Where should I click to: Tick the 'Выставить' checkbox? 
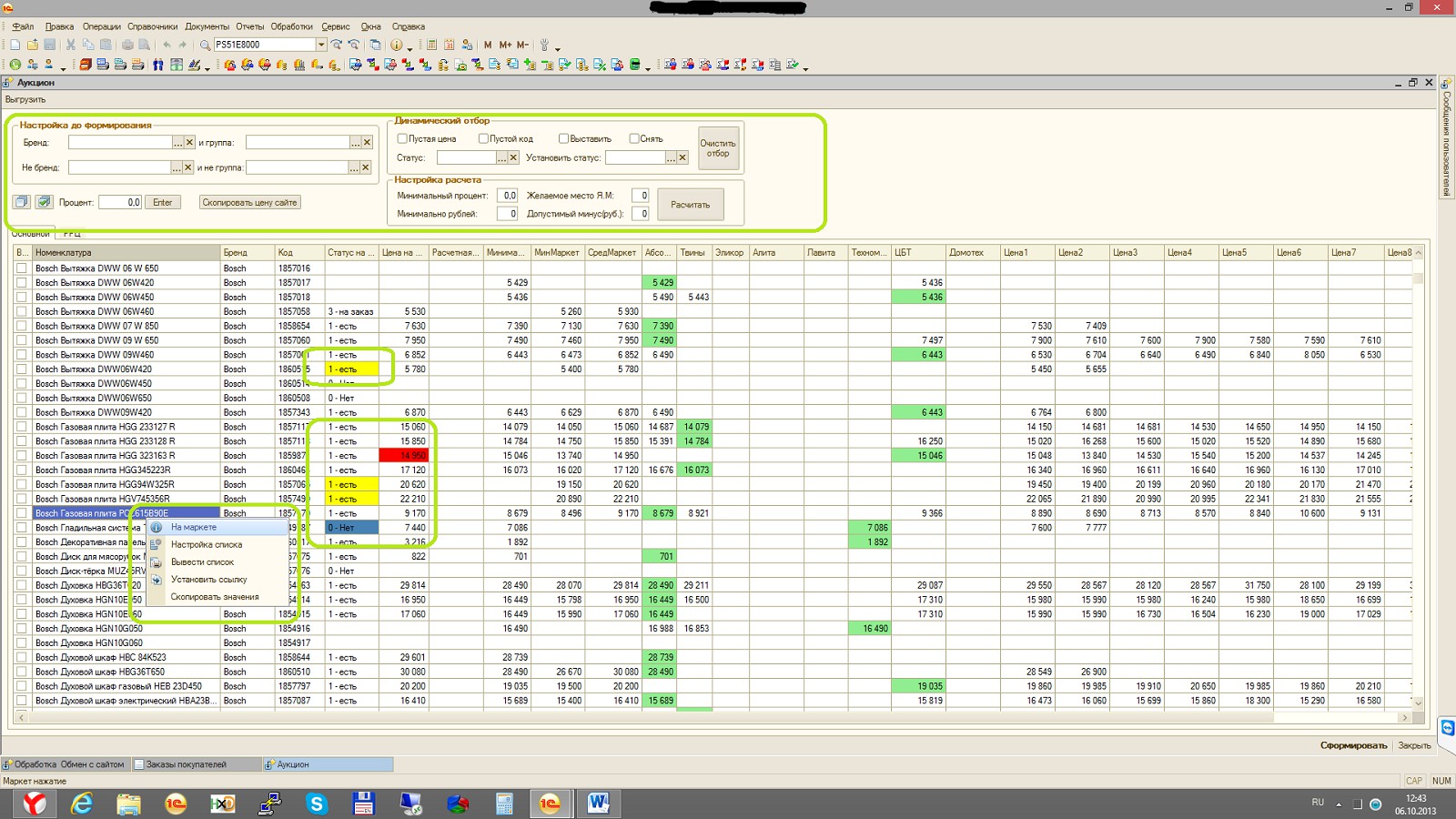tap(563, 138)
